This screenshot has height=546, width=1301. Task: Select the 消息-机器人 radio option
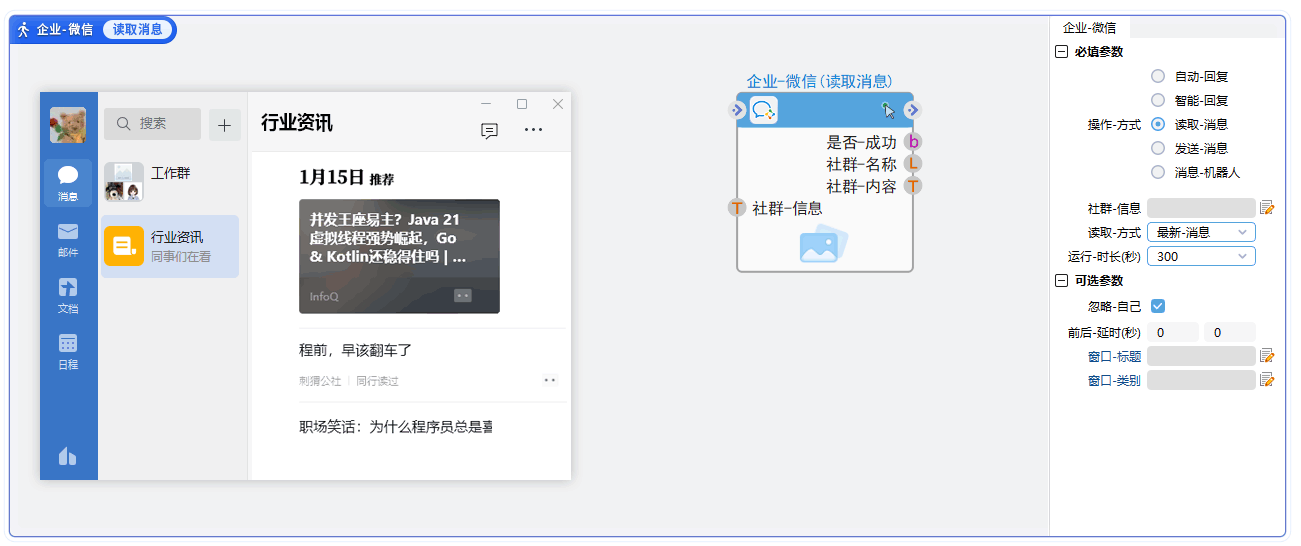(x=1158, y=172)
